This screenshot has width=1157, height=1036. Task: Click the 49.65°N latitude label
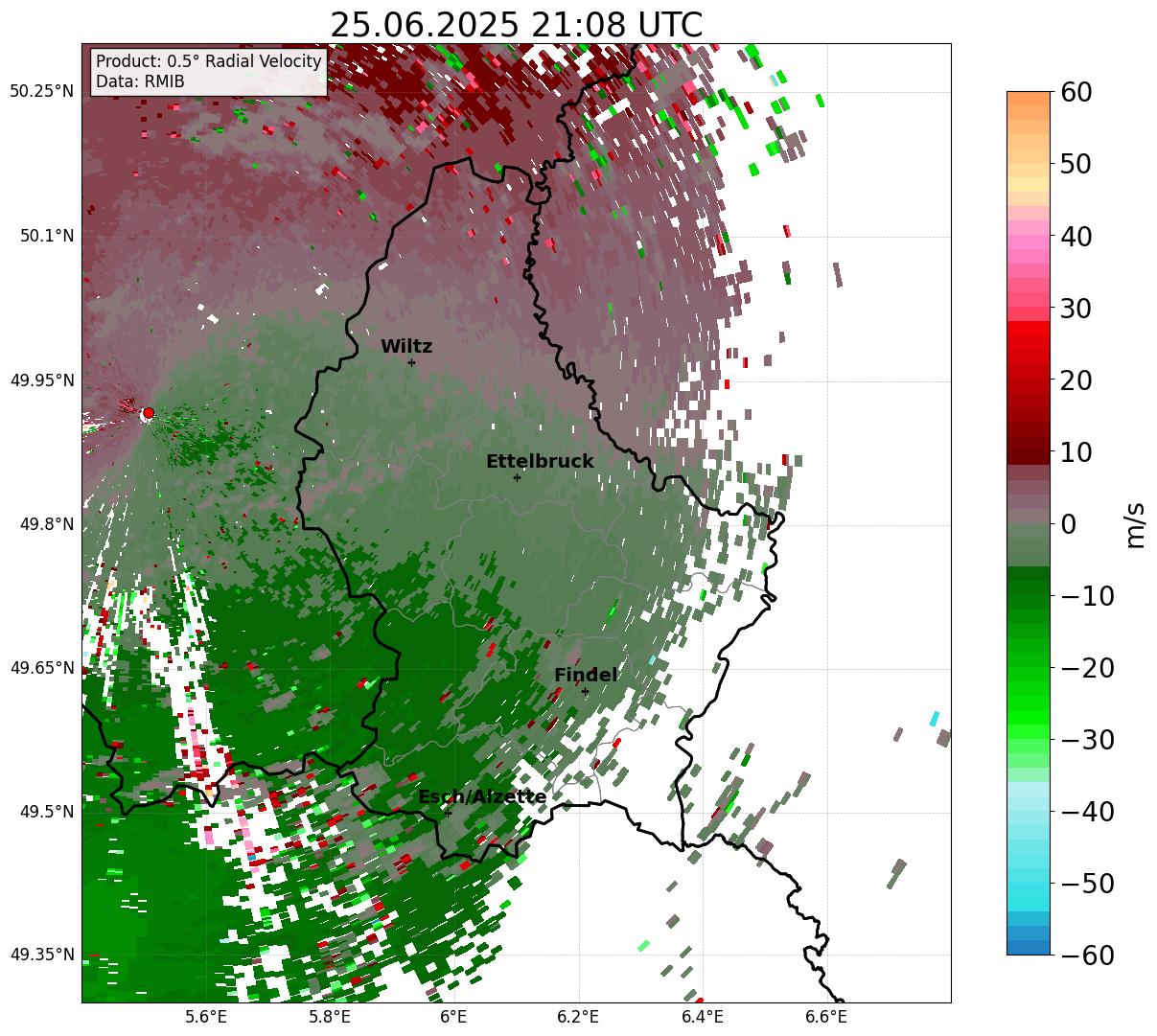[41, 668]
